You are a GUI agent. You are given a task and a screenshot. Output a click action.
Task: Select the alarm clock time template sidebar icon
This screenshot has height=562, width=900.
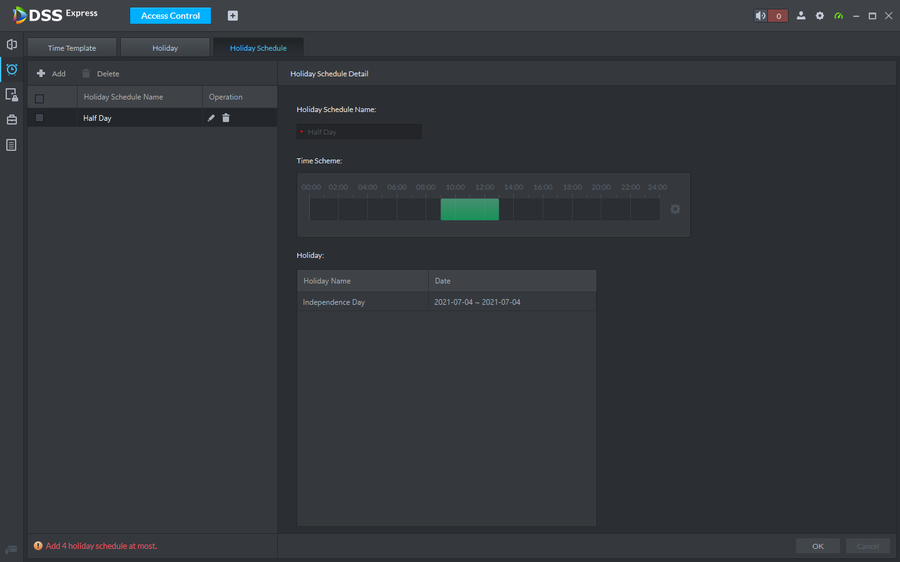click(11, 69)
